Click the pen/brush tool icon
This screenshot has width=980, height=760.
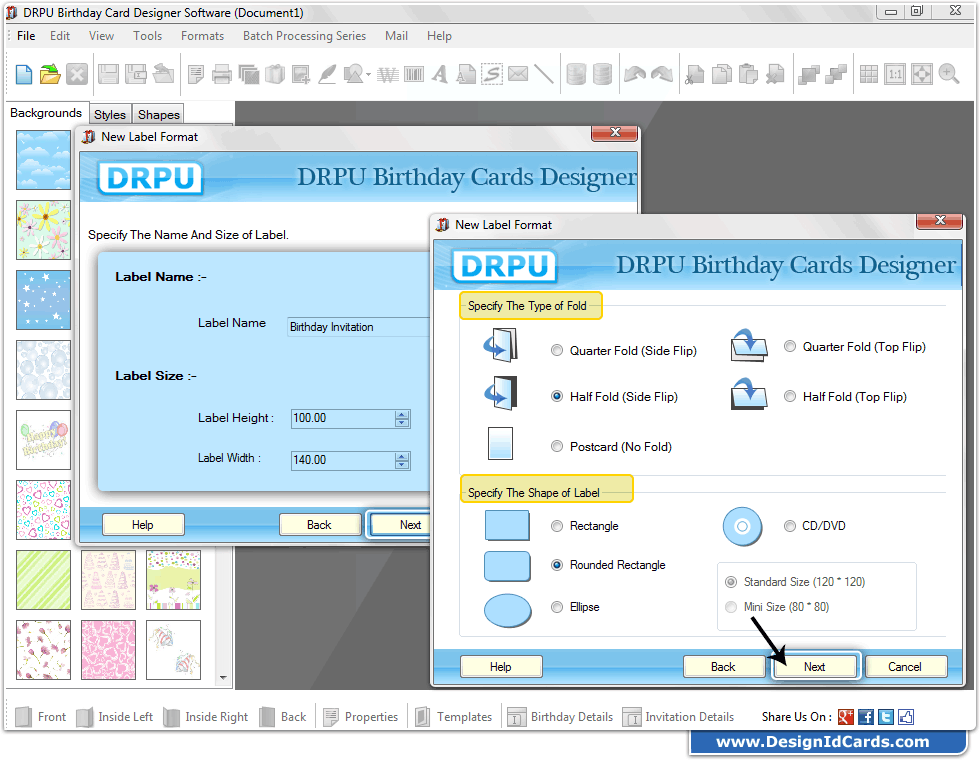coord(327,74)
